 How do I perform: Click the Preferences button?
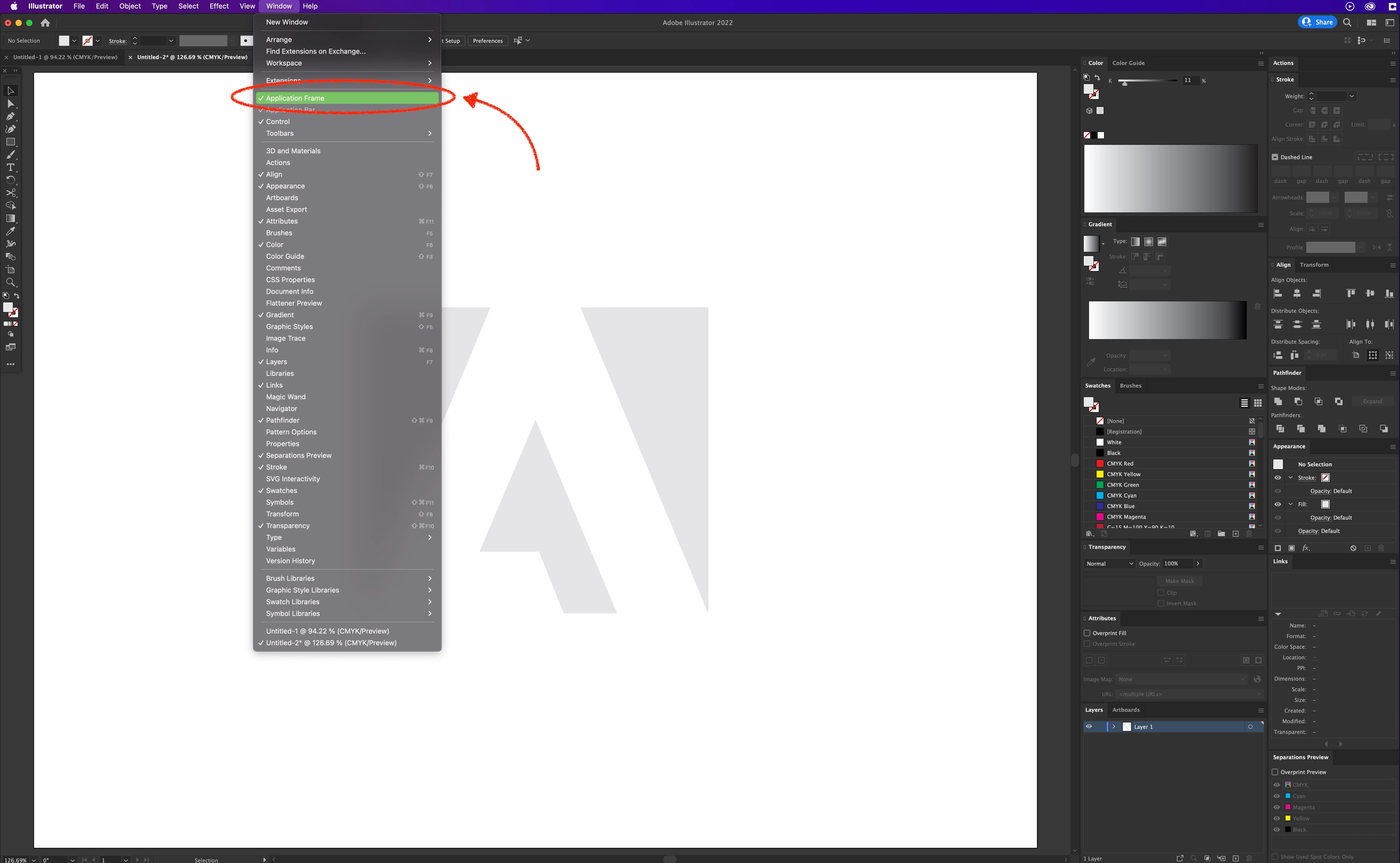click(x=487, y=40)
